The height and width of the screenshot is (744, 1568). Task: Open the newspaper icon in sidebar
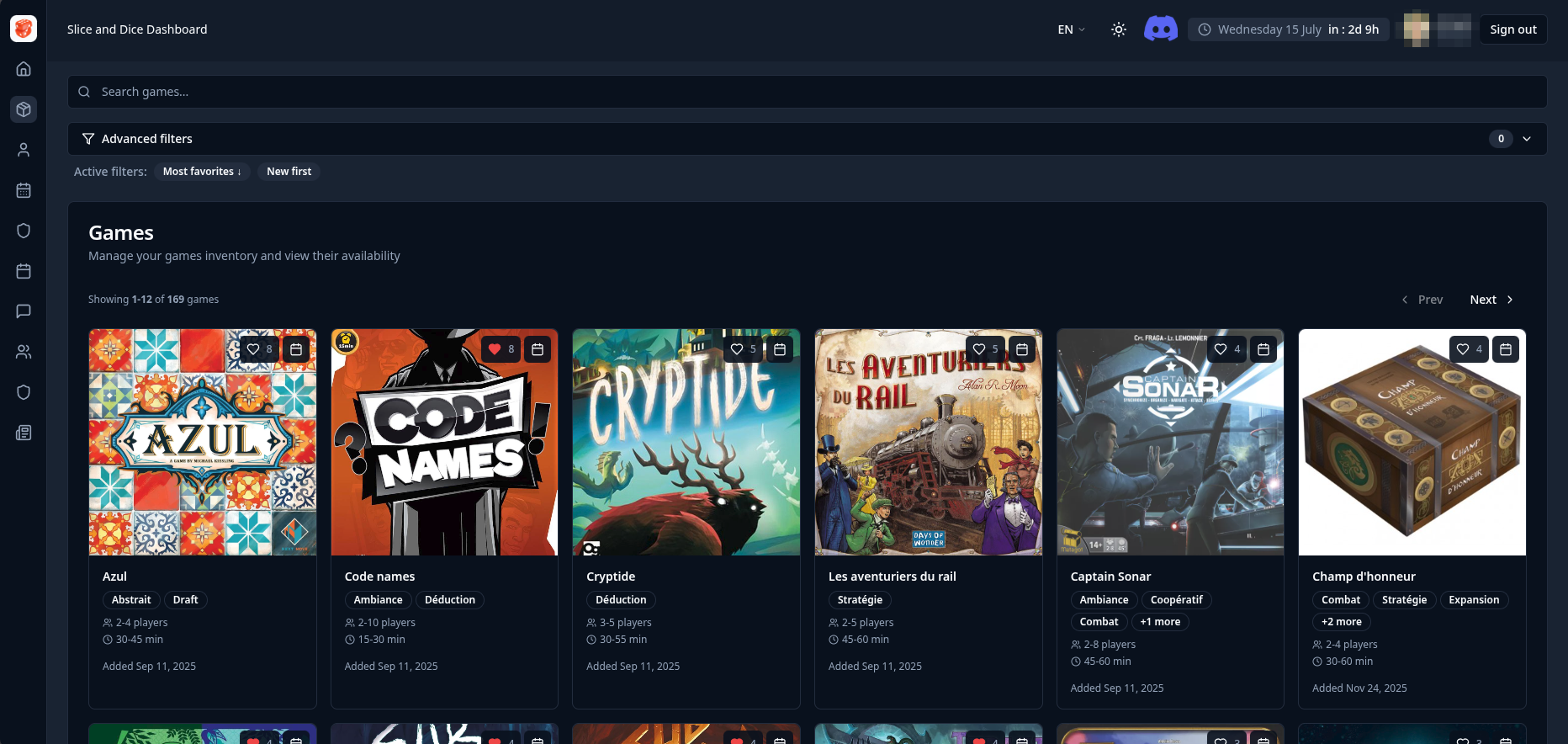pos(24,433)
